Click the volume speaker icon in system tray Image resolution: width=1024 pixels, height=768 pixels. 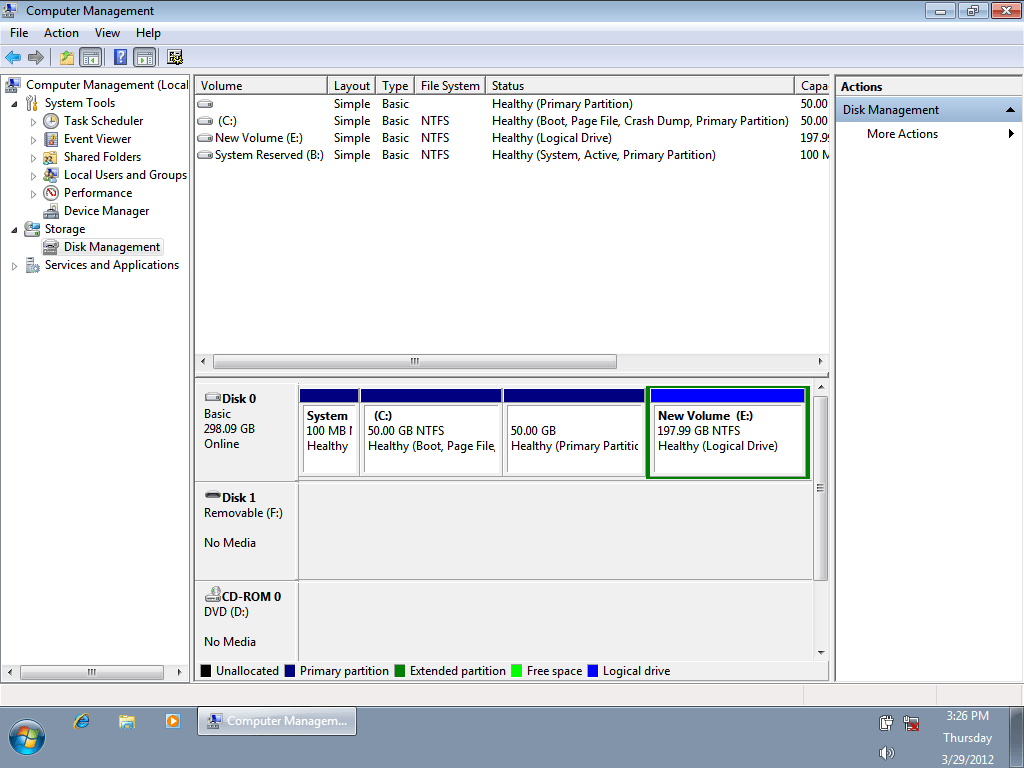click(x=886, y=752)
